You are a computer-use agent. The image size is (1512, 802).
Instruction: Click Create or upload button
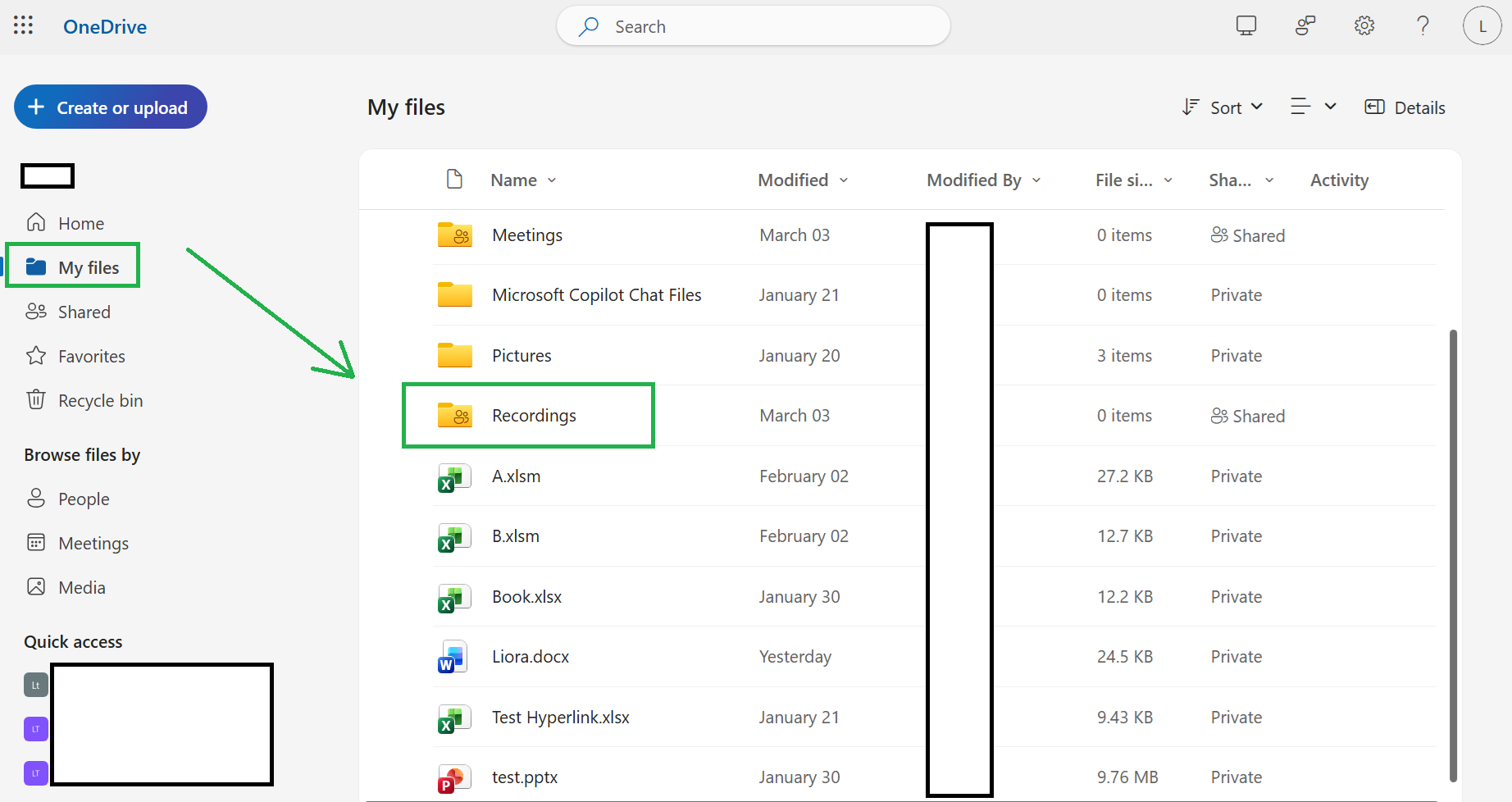click(110, 107)
